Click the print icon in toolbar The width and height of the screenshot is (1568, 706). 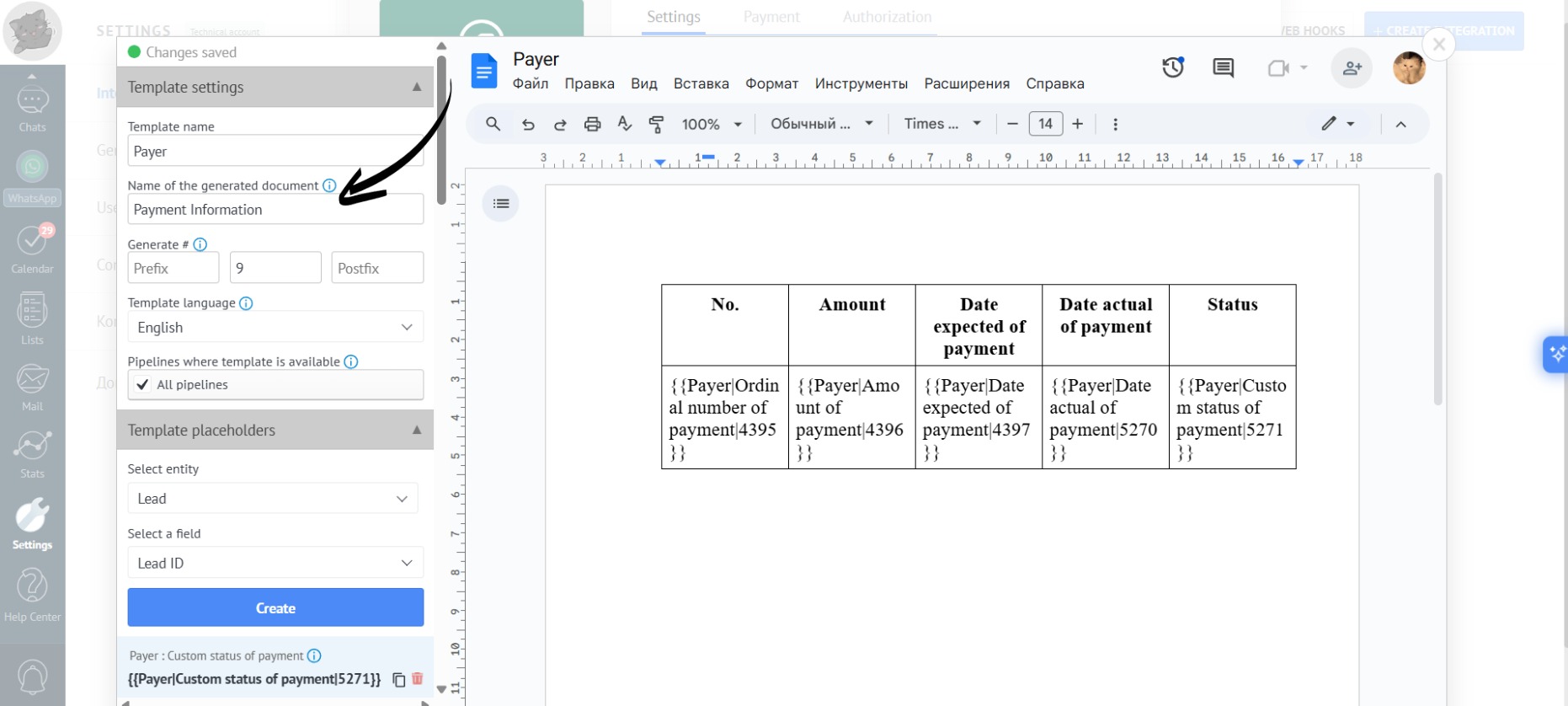click(592, 125)
